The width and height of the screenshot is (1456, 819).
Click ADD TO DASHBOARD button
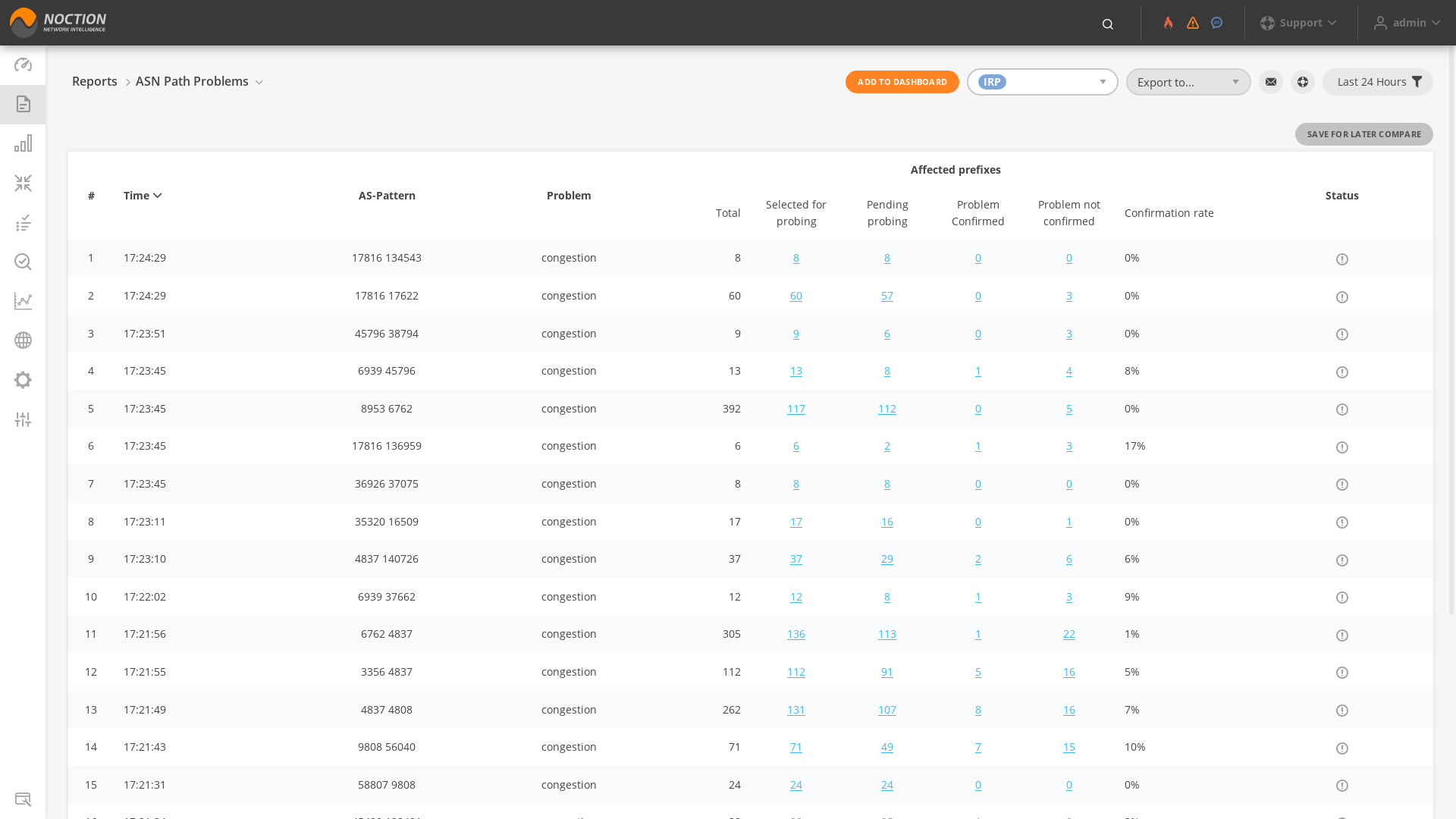(902, 82)
